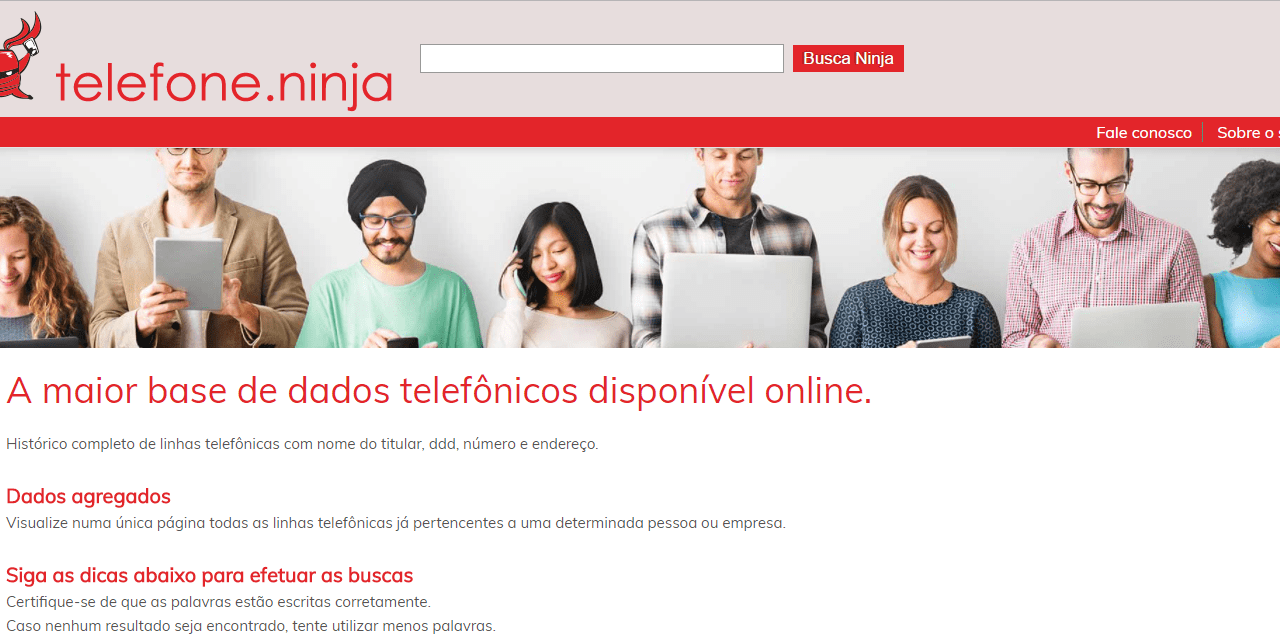Image resolution: width=1280 pixels, height=636 pixels.
Task: Click the 'Visualize numa única página' sentence
Action: tap(396, 522)
